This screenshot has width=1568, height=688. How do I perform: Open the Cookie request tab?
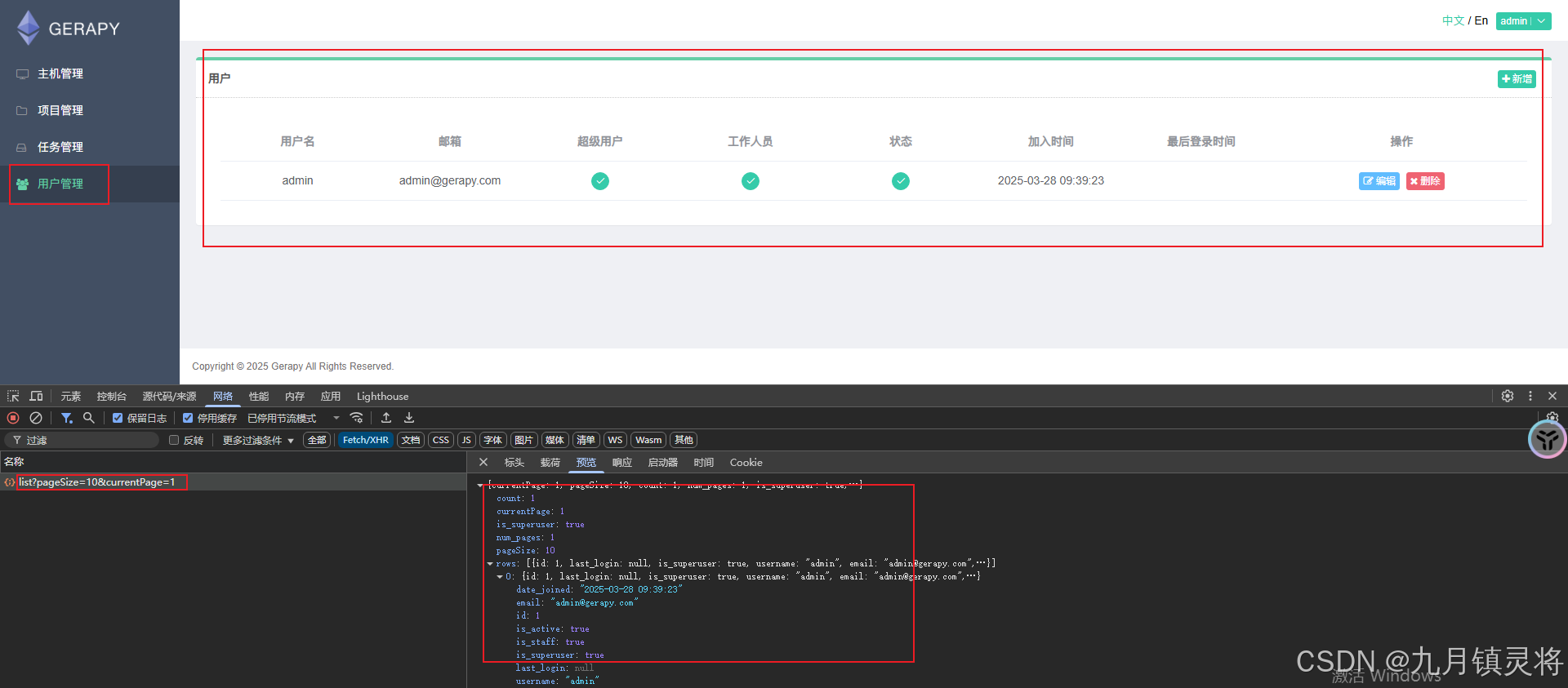click(746, 463)
